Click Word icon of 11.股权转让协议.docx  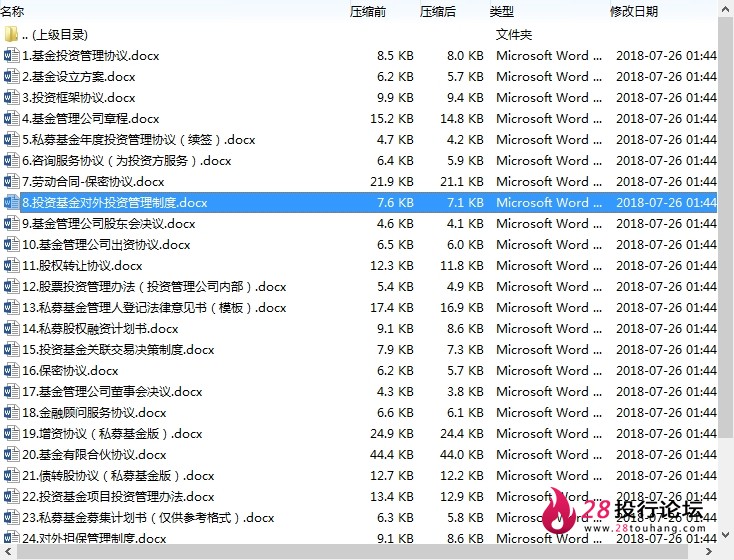[x=11, y=265]
